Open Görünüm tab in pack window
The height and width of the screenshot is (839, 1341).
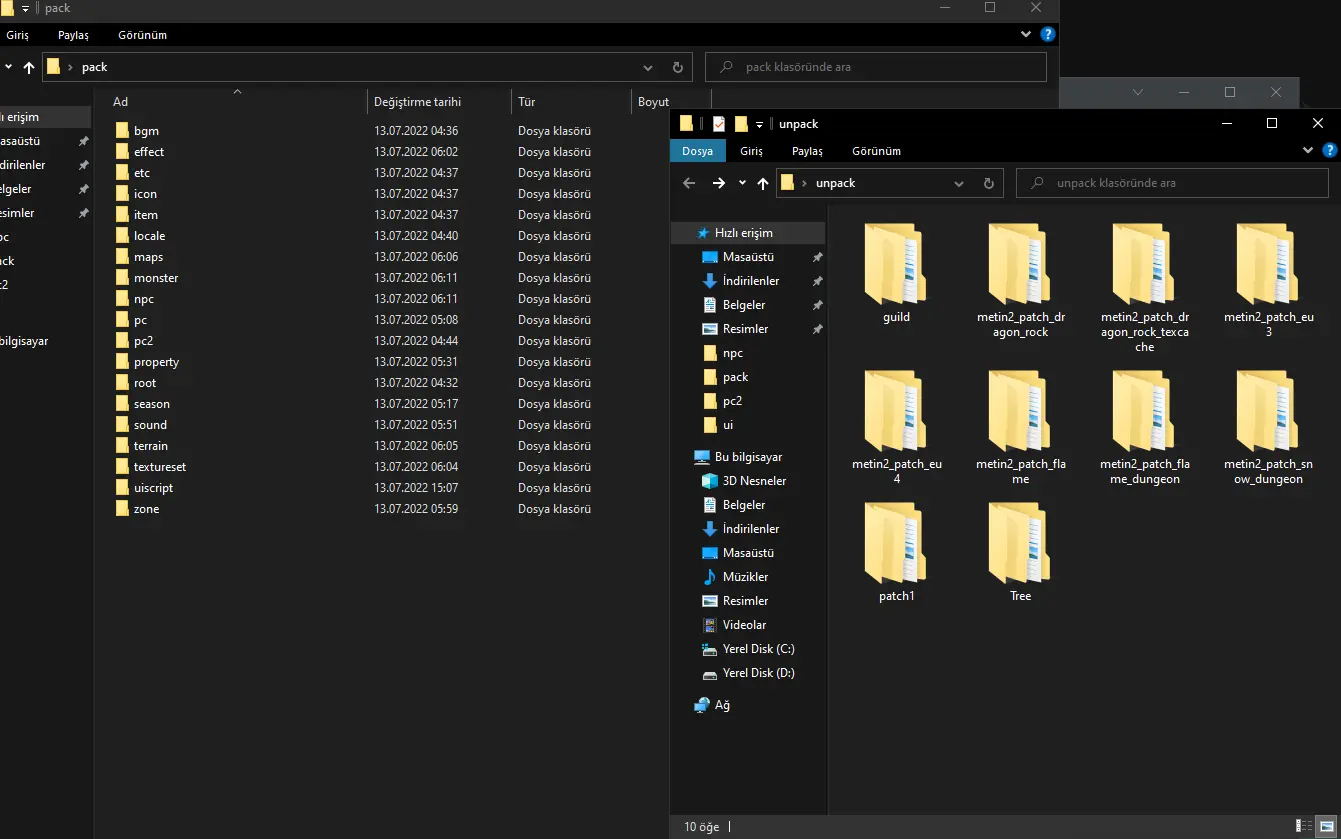tap(142, 35)
